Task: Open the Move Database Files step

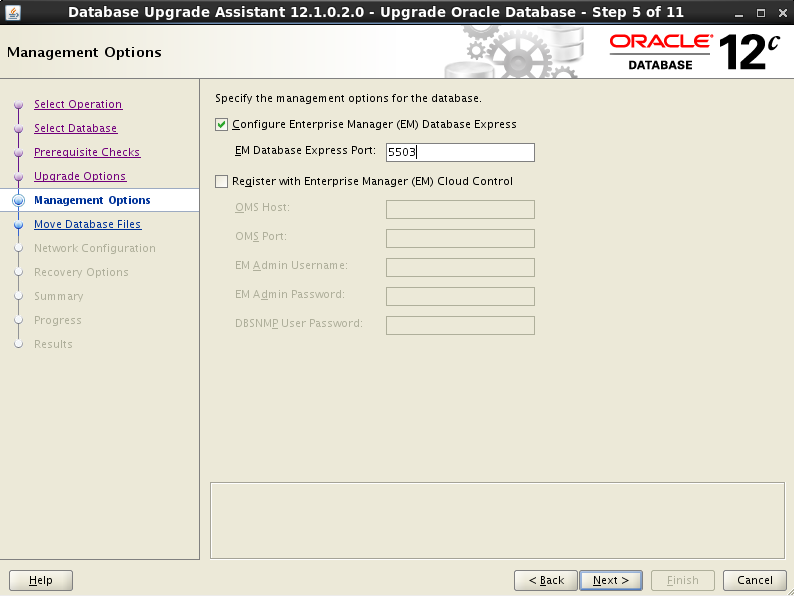Action: [x=88, y=224]
